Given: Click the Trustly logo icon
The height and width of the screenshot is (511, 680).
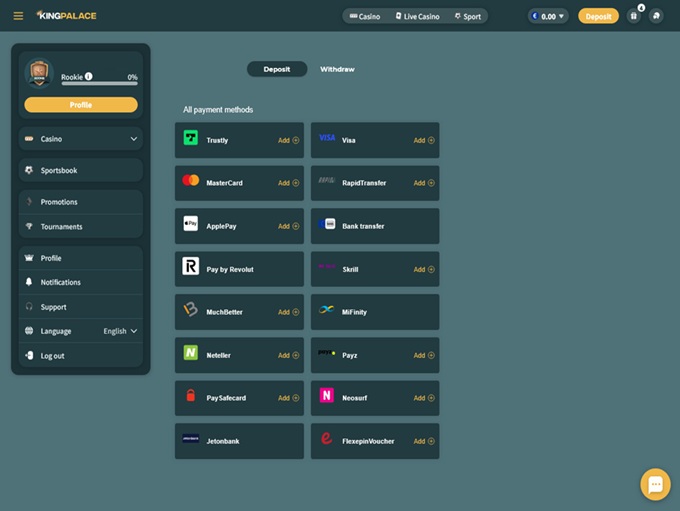Looking at the screenshot, I should click(191, 139).
